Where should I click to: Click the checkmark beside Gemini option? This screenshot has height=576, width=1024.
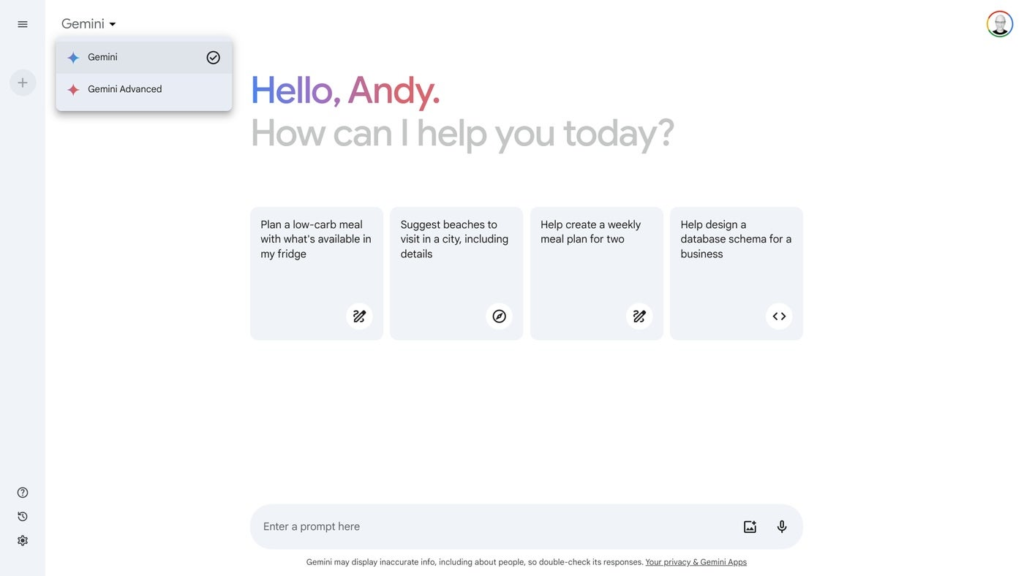click(x=213, y=58)
